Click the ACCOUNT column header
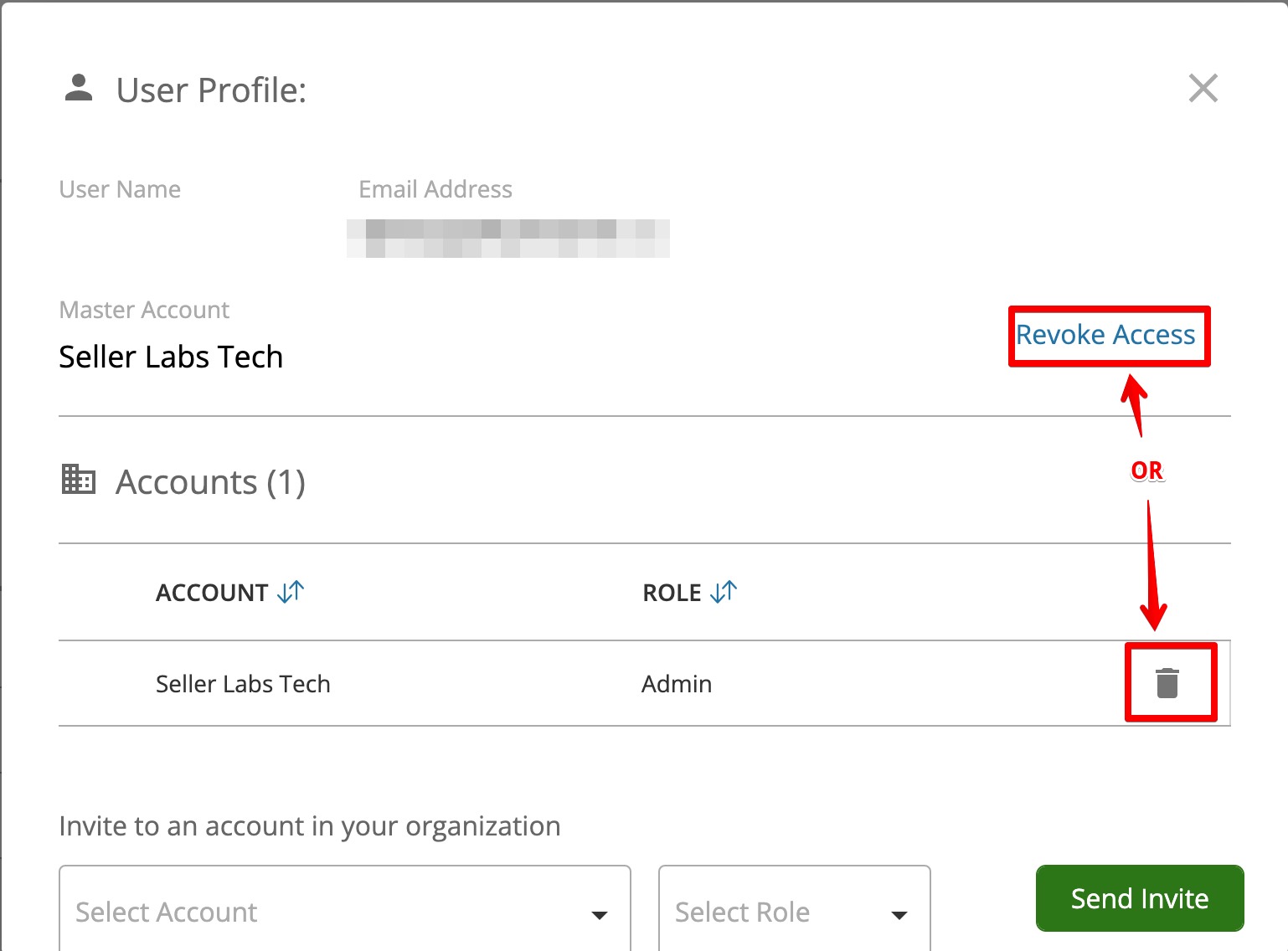 coord(212,593)
